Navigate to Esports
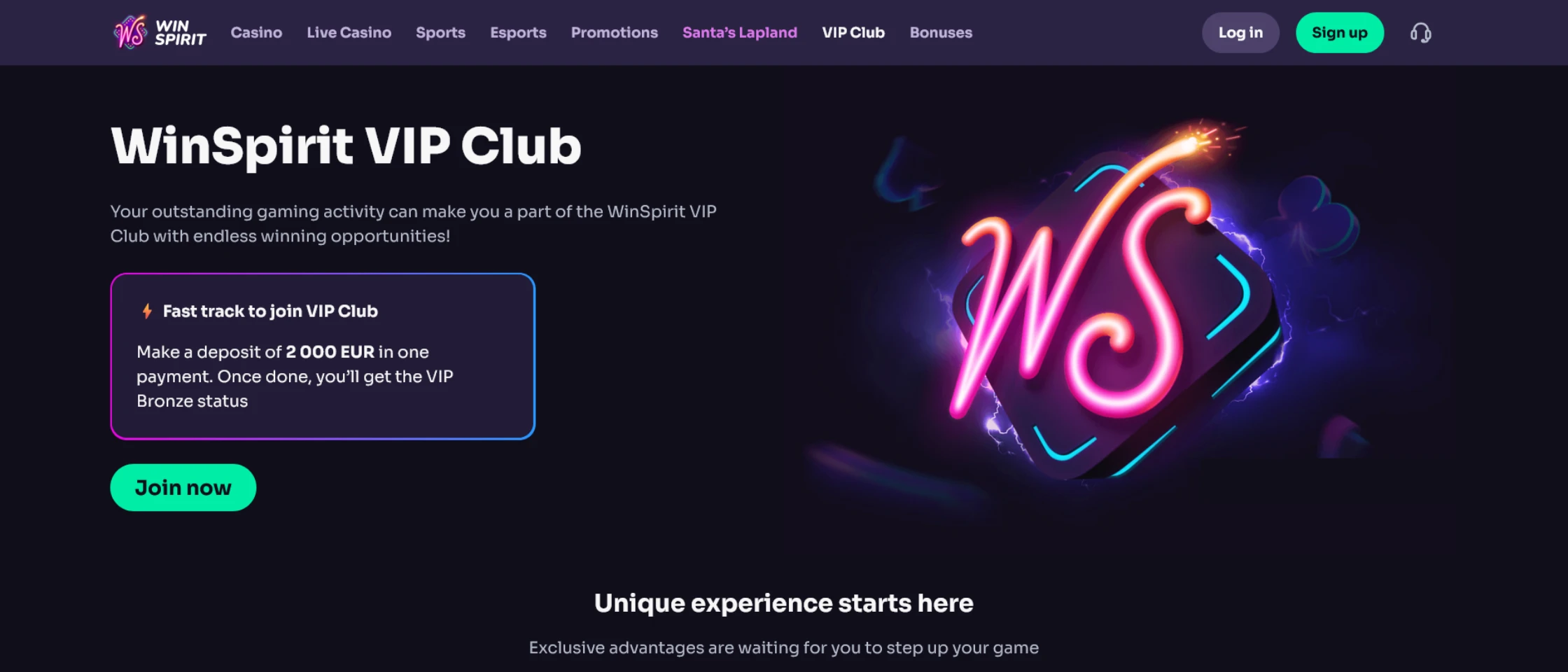 [x=518, y=32]
